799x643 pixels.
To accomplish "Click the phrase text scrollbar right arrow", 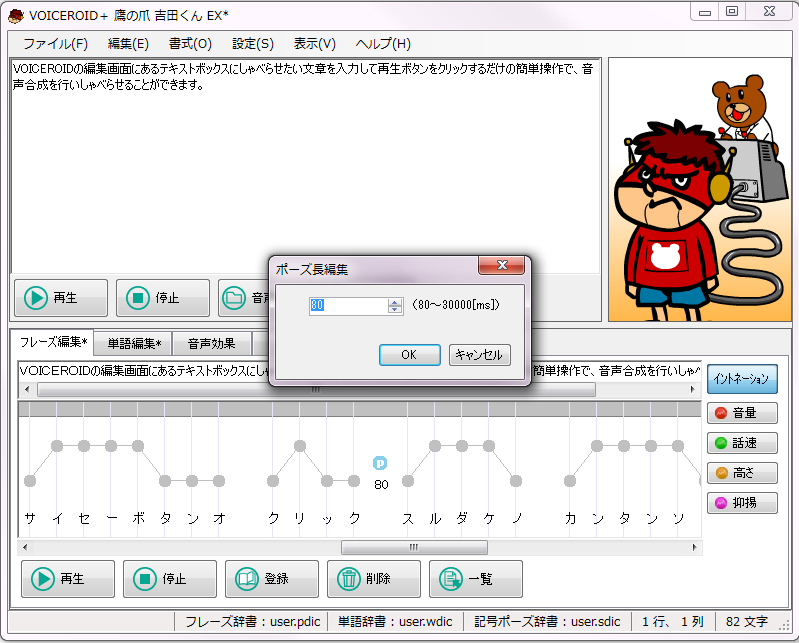I will [x=693, y=390].
